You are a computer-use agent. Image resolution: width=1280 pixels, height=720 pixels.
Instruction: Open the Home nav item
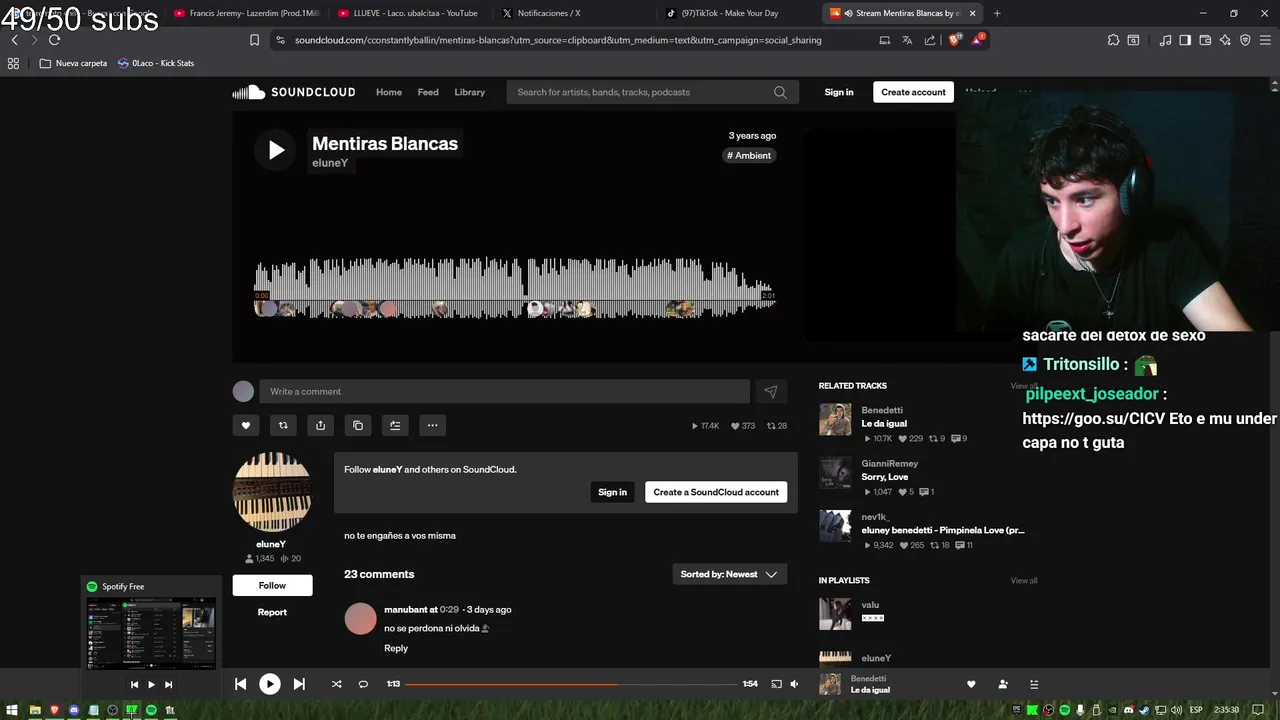tap(389, 92)
